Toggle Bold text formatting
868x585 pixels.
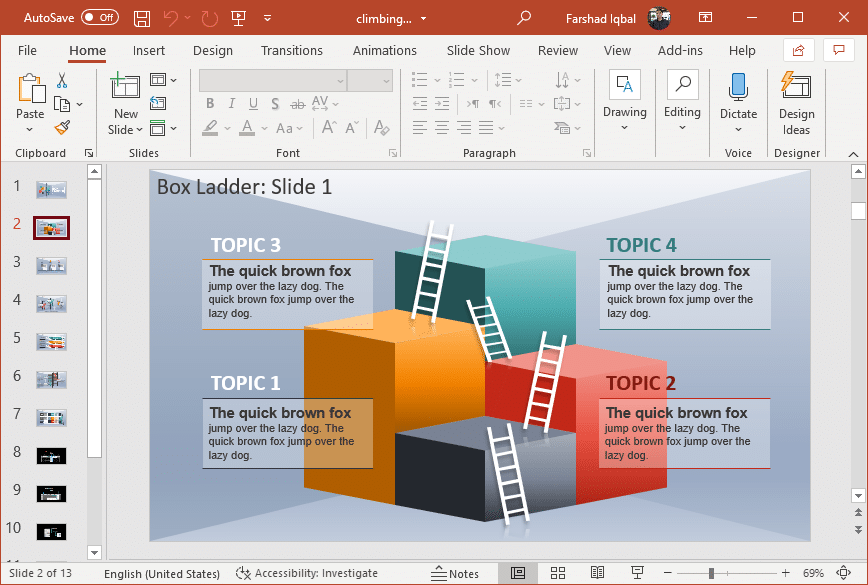pyautogui.click(x=210, y=103)
